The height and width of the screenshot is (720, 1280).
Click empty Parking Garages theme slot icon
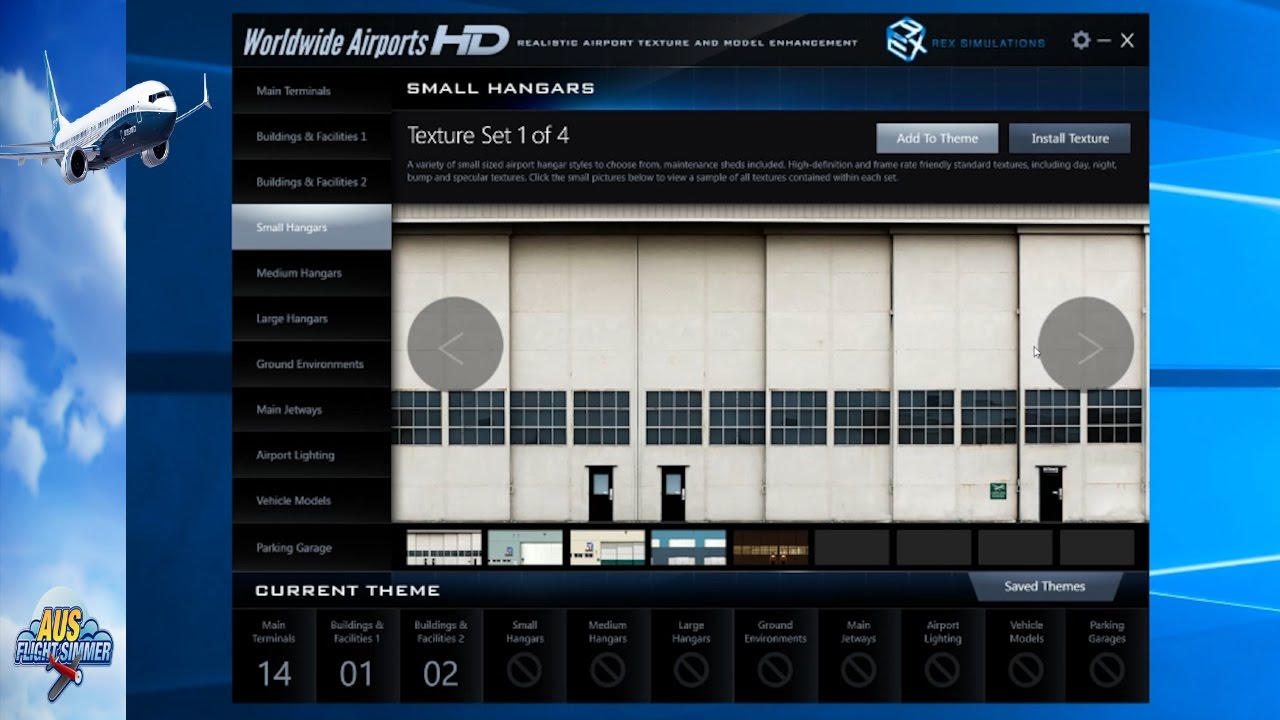tap(1107, 671)
